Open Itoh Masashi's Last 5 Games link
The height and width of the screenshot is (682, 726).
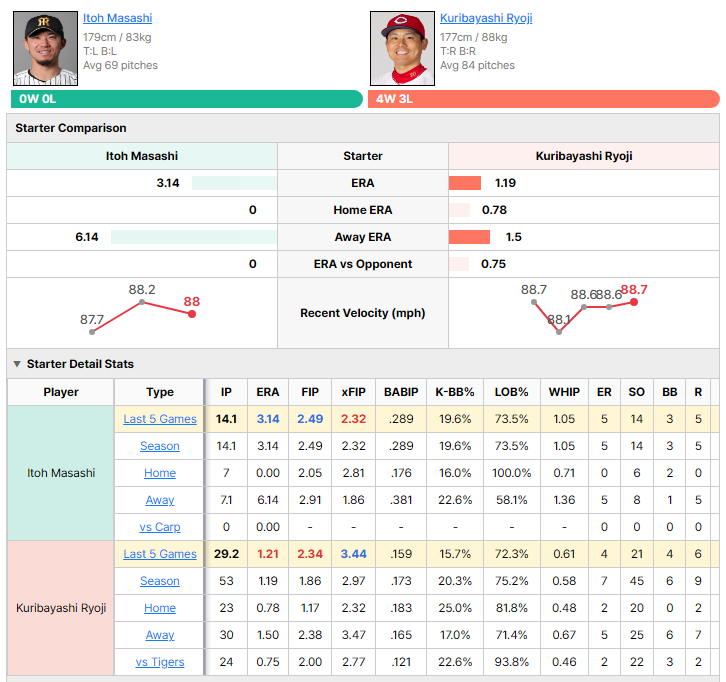coord(160,419)
